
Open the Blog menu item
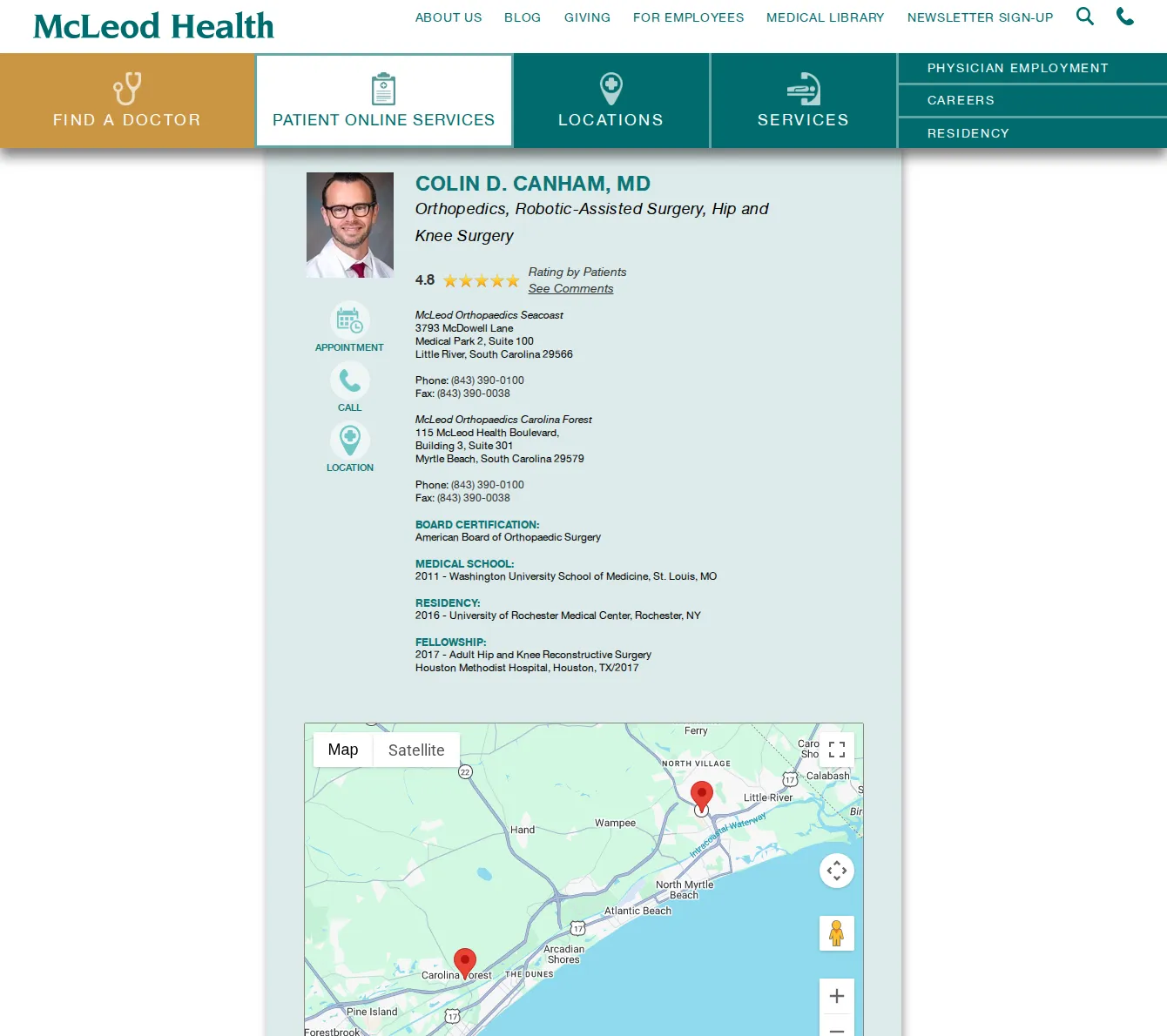(523, 17)
